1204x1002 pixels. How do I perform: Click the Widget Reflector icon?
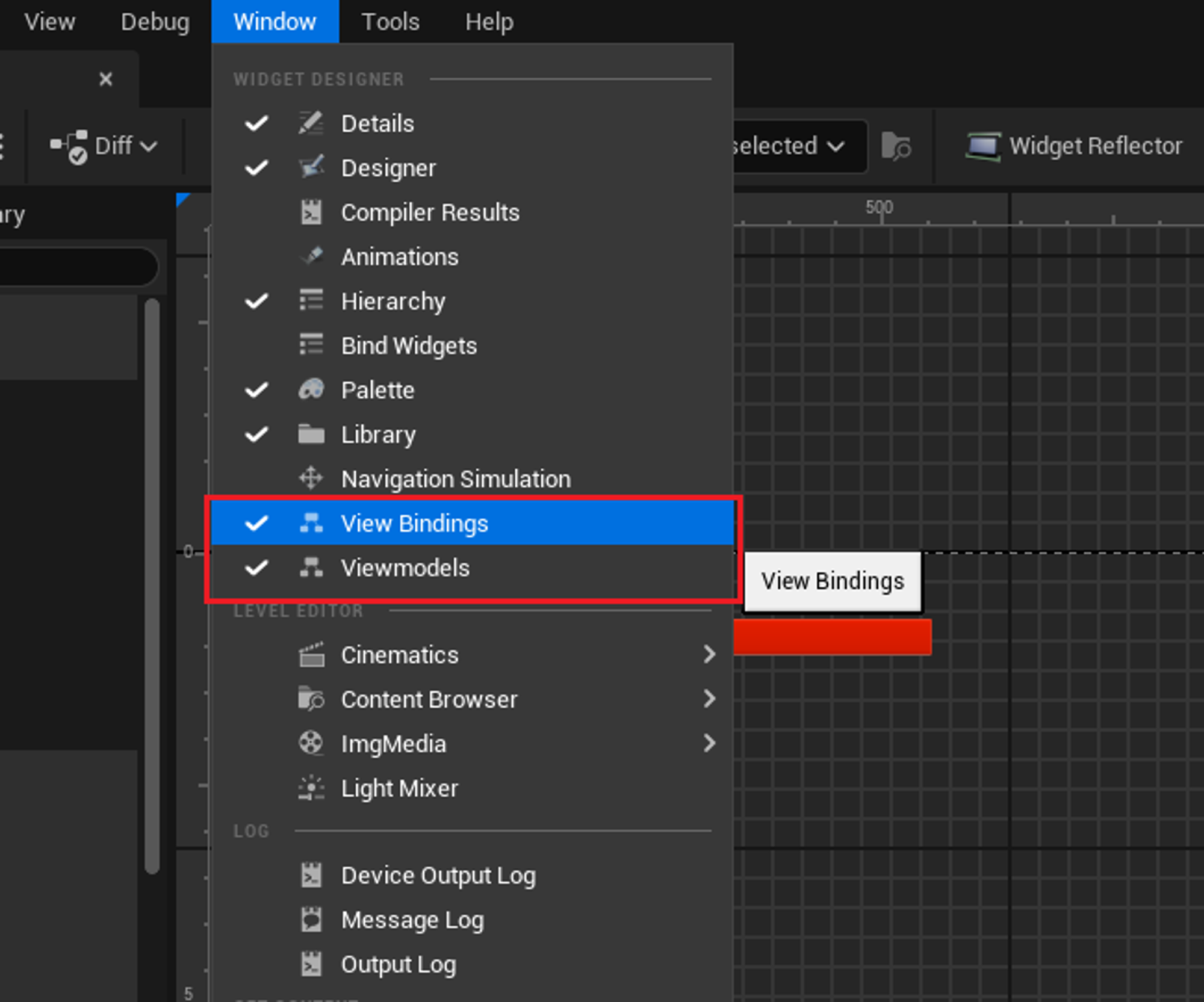coord(982,146)
